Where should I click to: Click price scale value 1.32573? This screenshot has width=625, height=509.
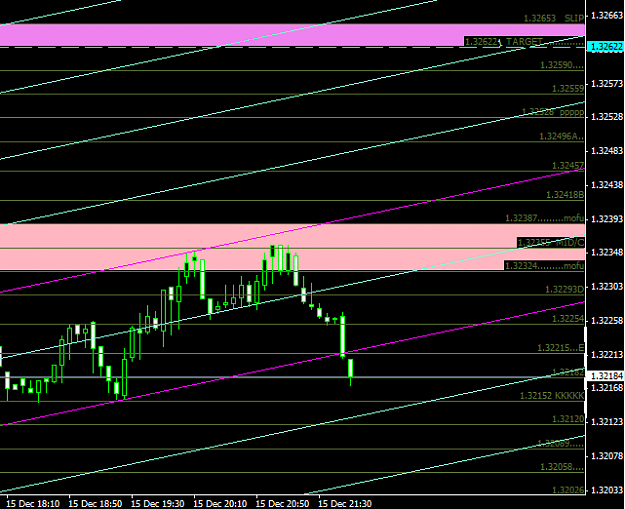(x=606, y=84)
